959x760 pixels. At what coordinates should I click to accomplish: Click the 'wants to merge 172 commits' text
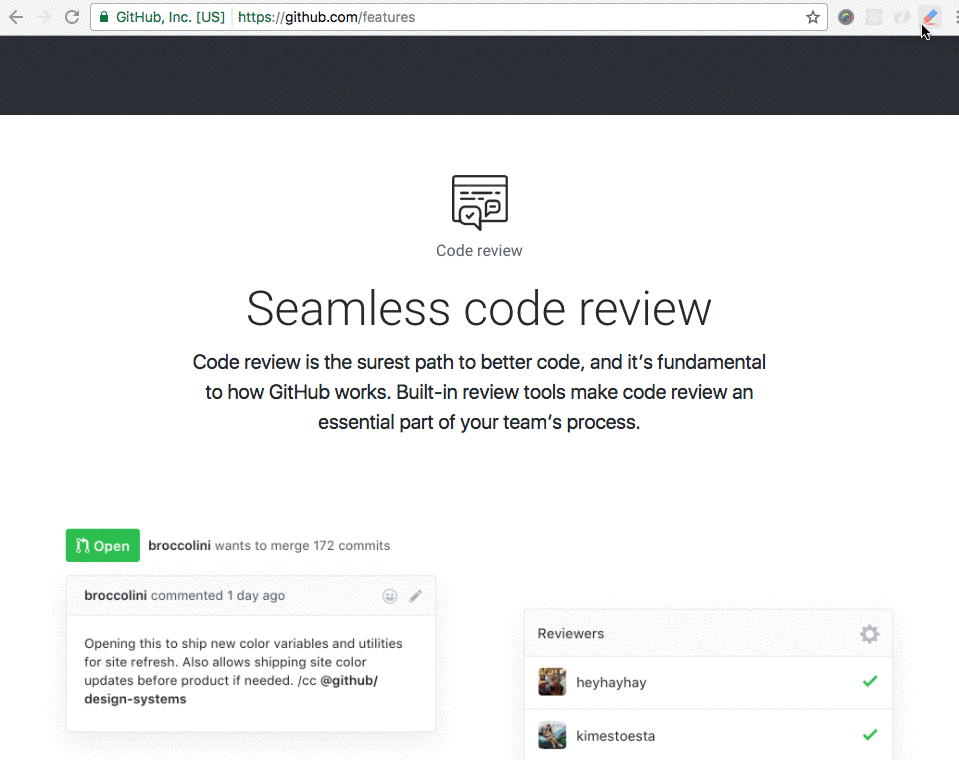(302, 545)
